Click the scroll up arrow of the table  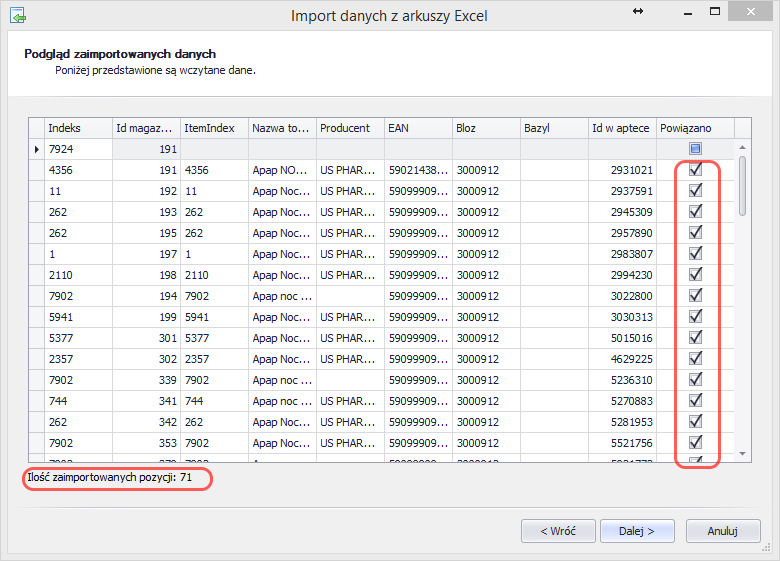[742, 147]
